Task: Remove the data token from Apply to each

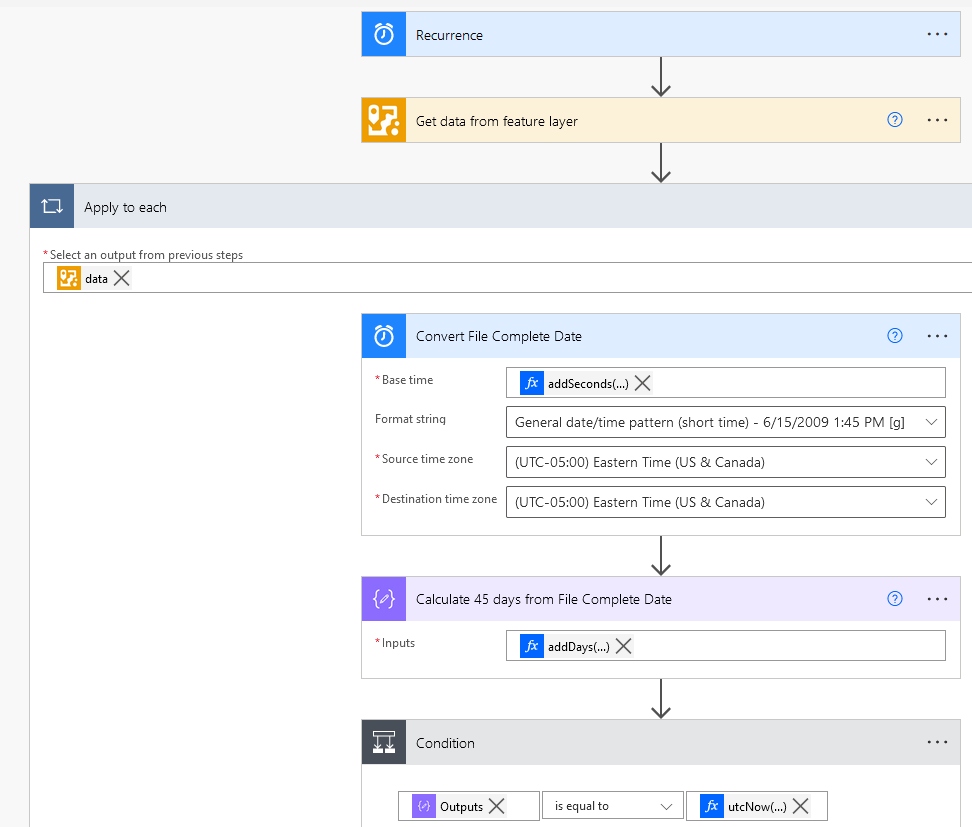Action: [122, 279]
